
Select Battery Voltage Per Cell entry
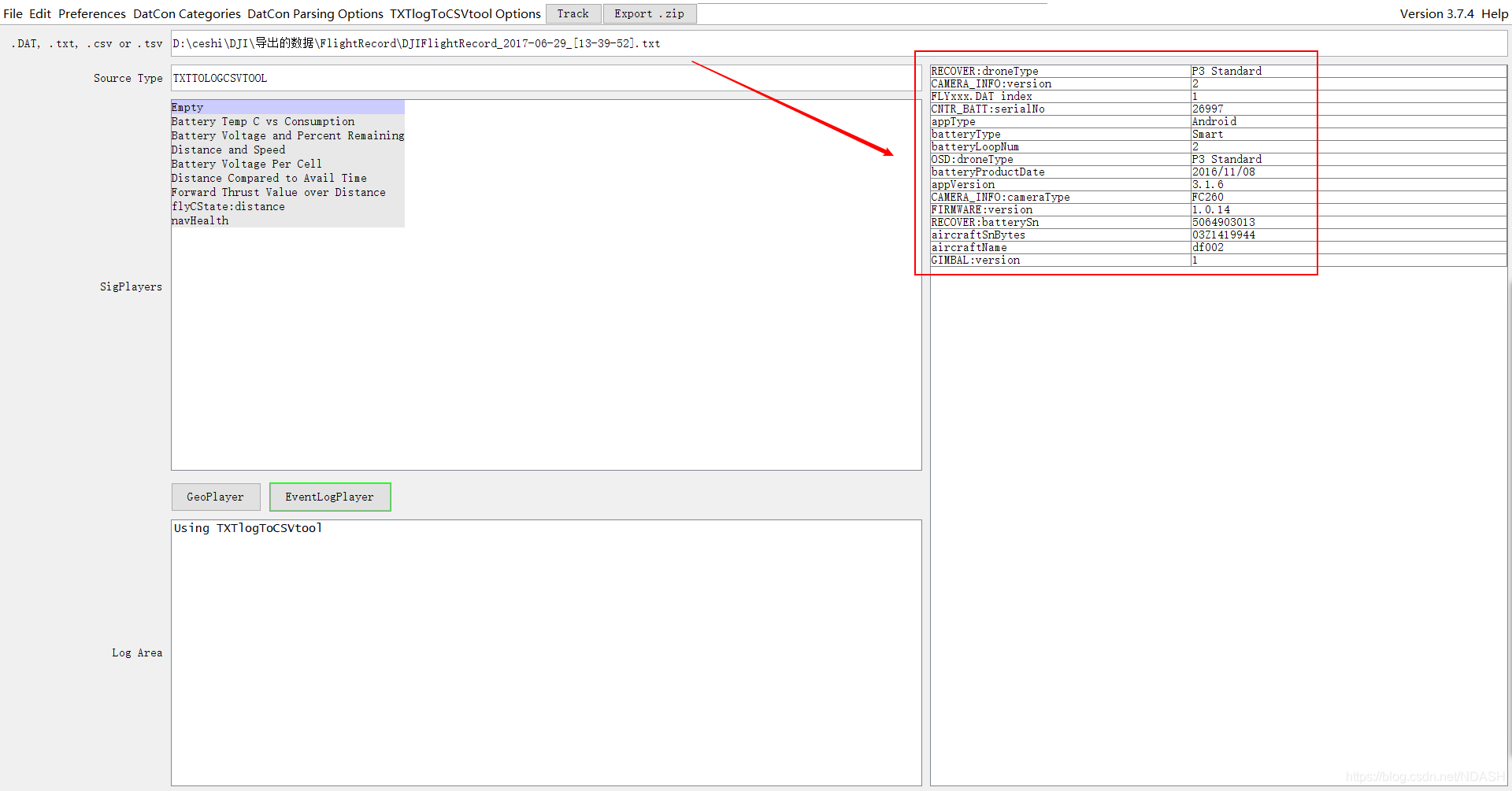point(287,164)
